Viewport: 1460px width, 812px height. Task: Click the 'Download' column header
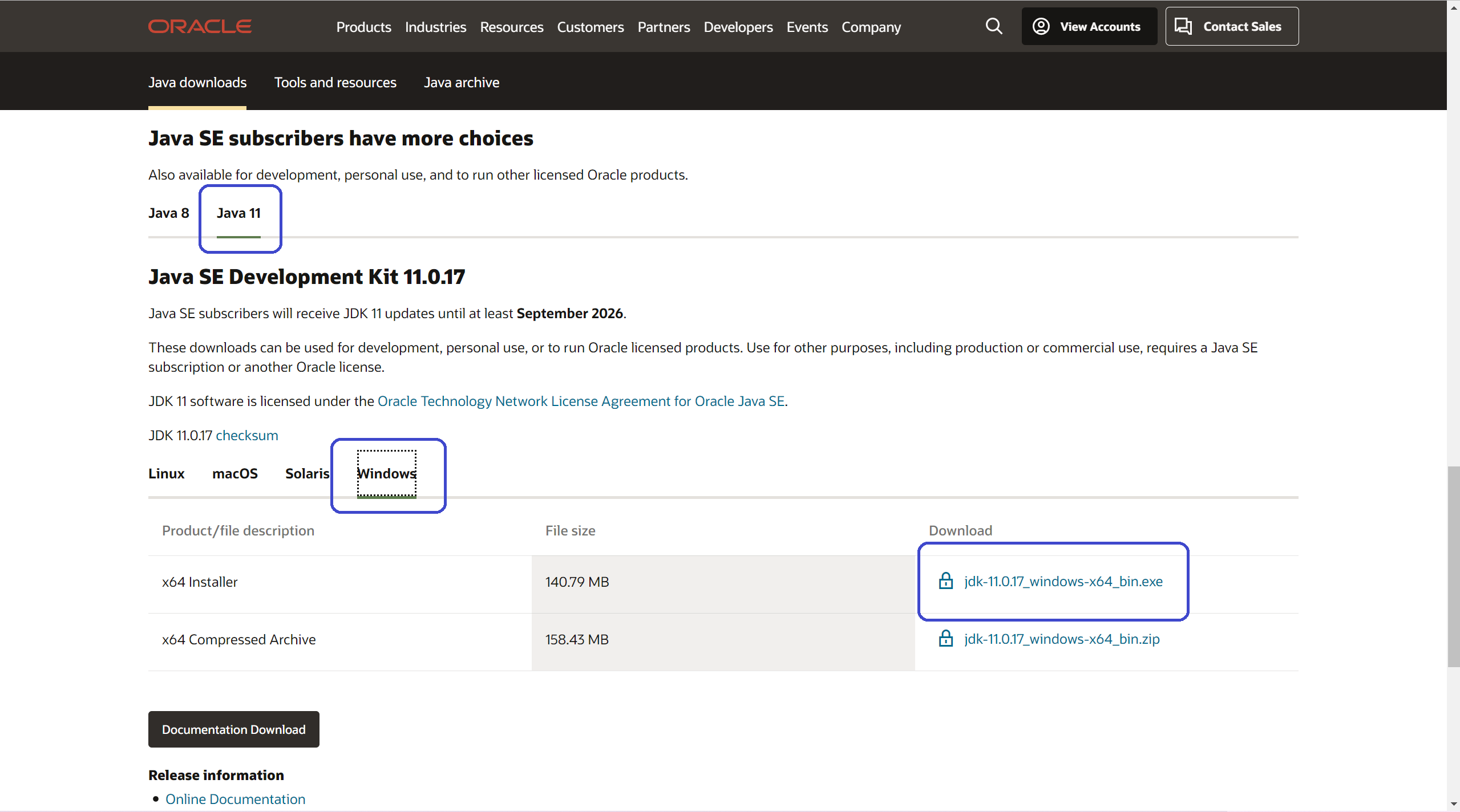pos(960,530)
